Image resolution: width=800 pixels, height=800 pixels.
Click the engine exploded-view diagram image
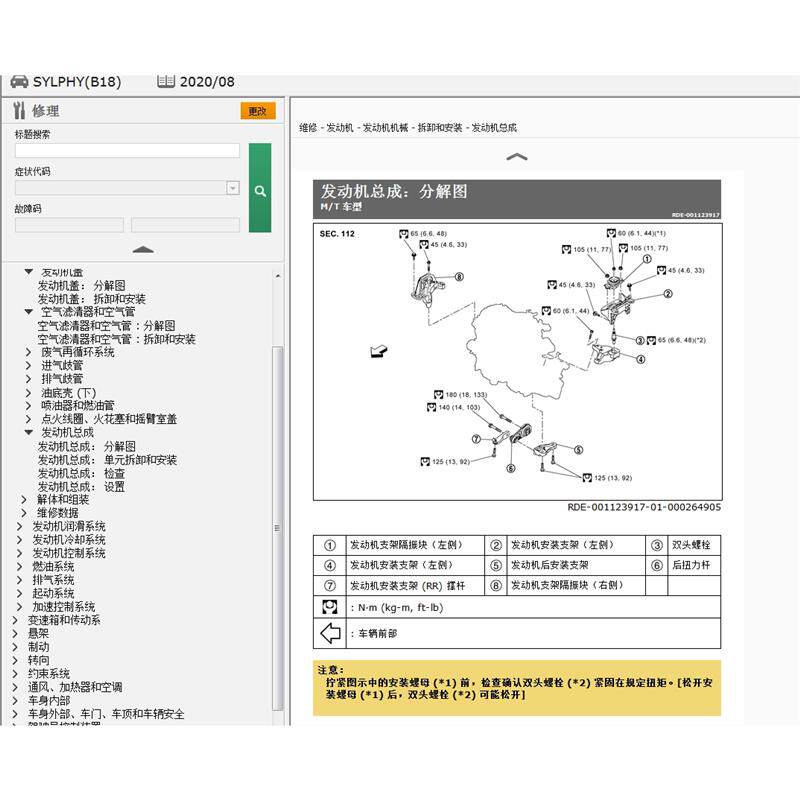[x=517, y=361]
